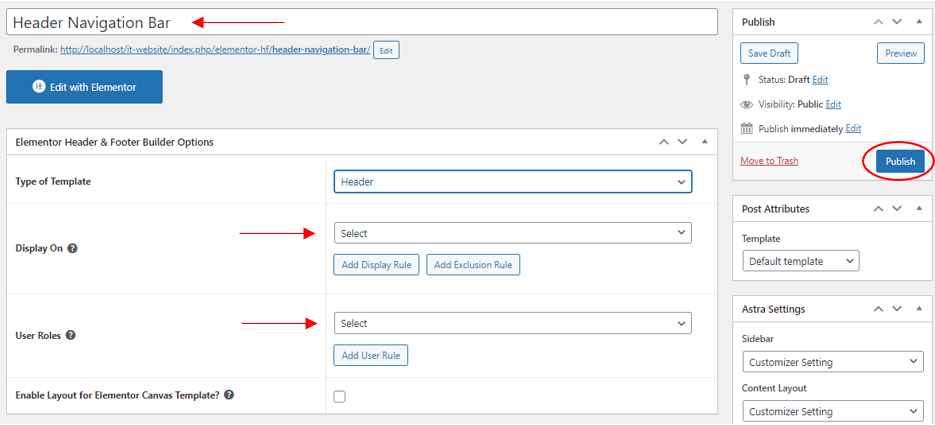Open the Sidebar Customizer Setting dropdown
935x425 pixels.
click(833, 362)
